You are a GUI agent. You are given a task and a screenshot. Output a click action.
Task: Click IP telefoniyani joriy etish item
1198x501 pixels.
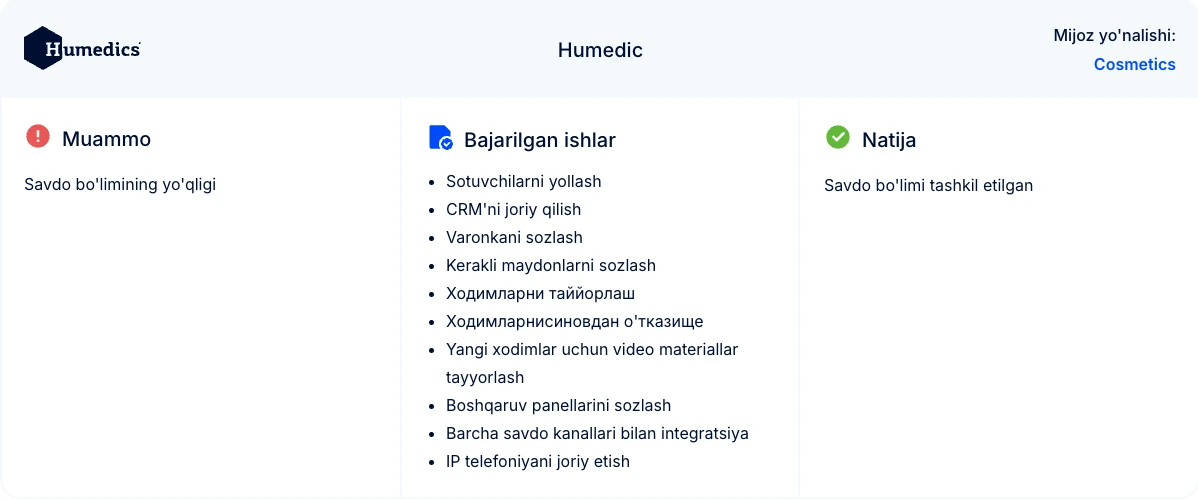point(537,462)
